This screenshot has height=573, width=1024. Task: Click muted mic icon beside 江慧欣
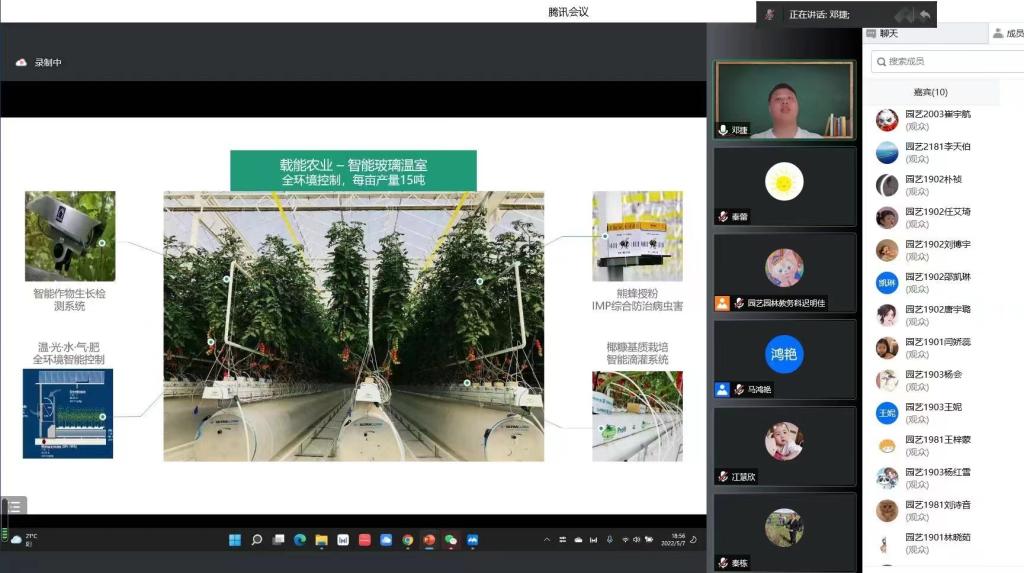pyautogui.click(x=722, y=477)
